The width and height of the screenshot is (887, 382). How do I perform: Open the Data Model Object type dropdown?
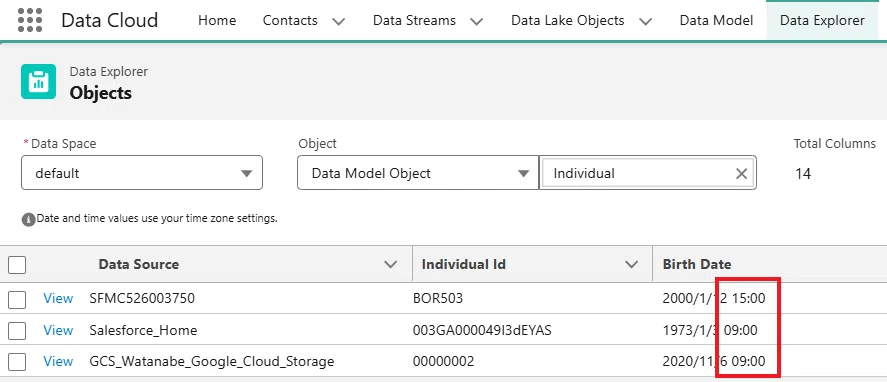coord(418,173)
